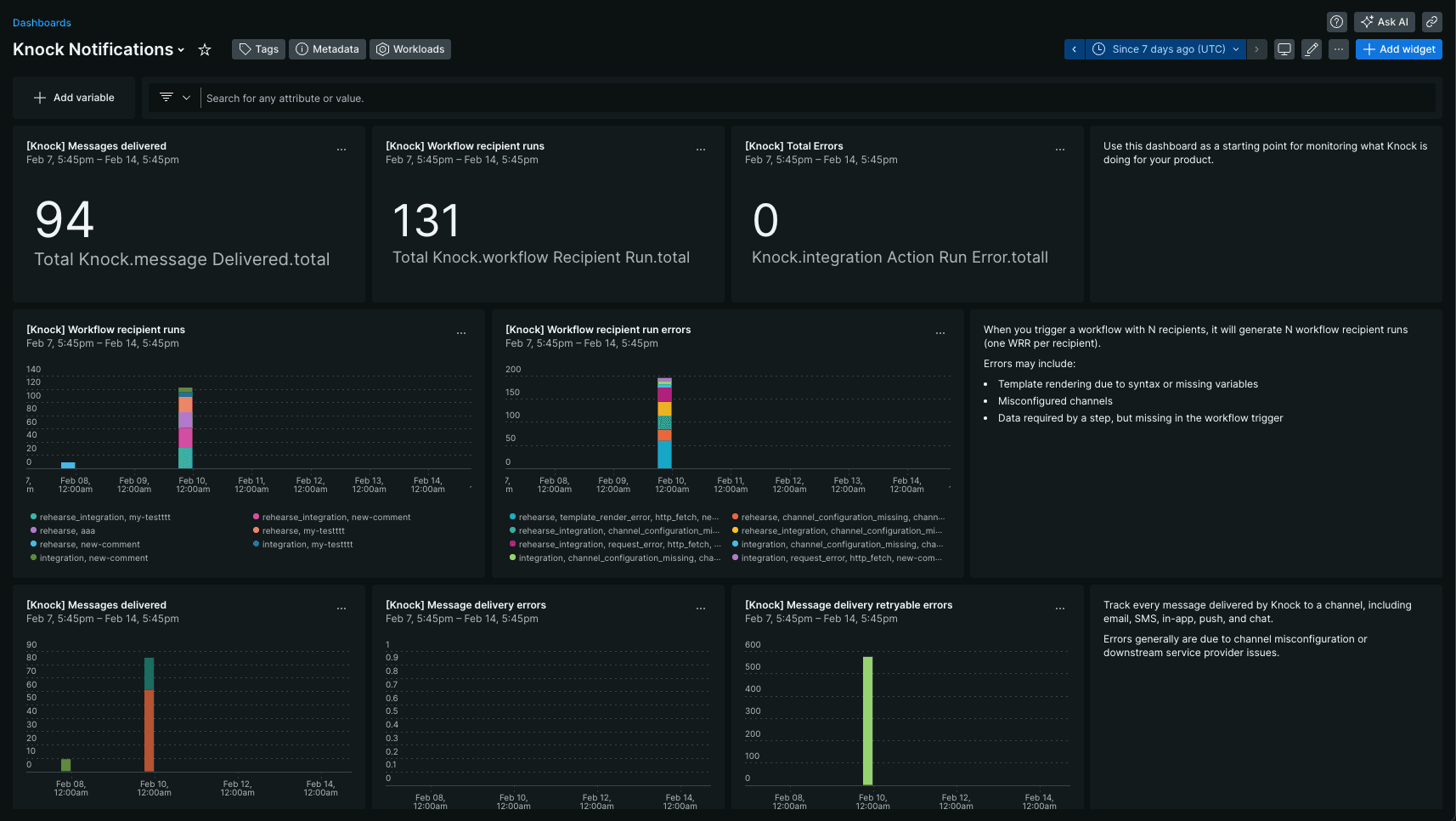Screen dimensions: 1456x821
Task: Open the Tags panel via its tag icon
Action: point(245,49)
